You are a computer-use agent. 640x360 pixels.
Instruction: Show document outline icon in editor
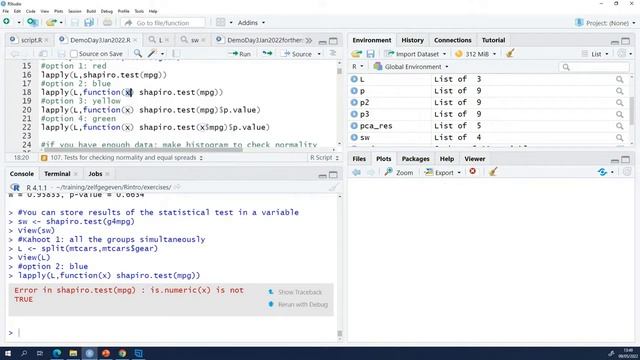333,53
